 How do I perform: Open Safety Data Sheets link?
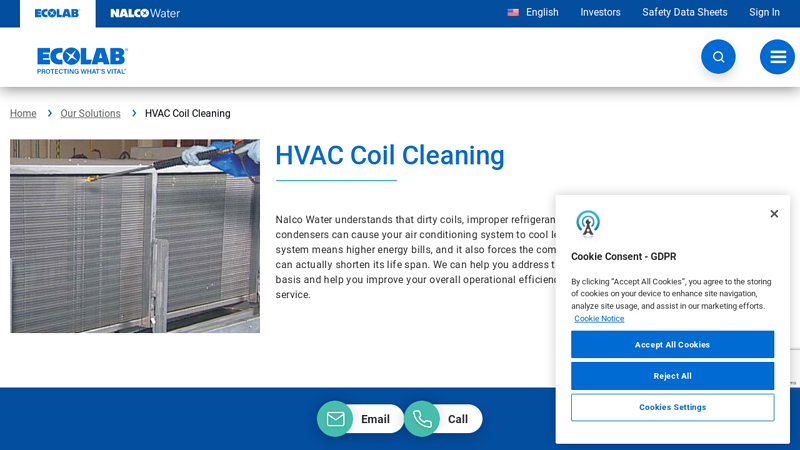685,12
